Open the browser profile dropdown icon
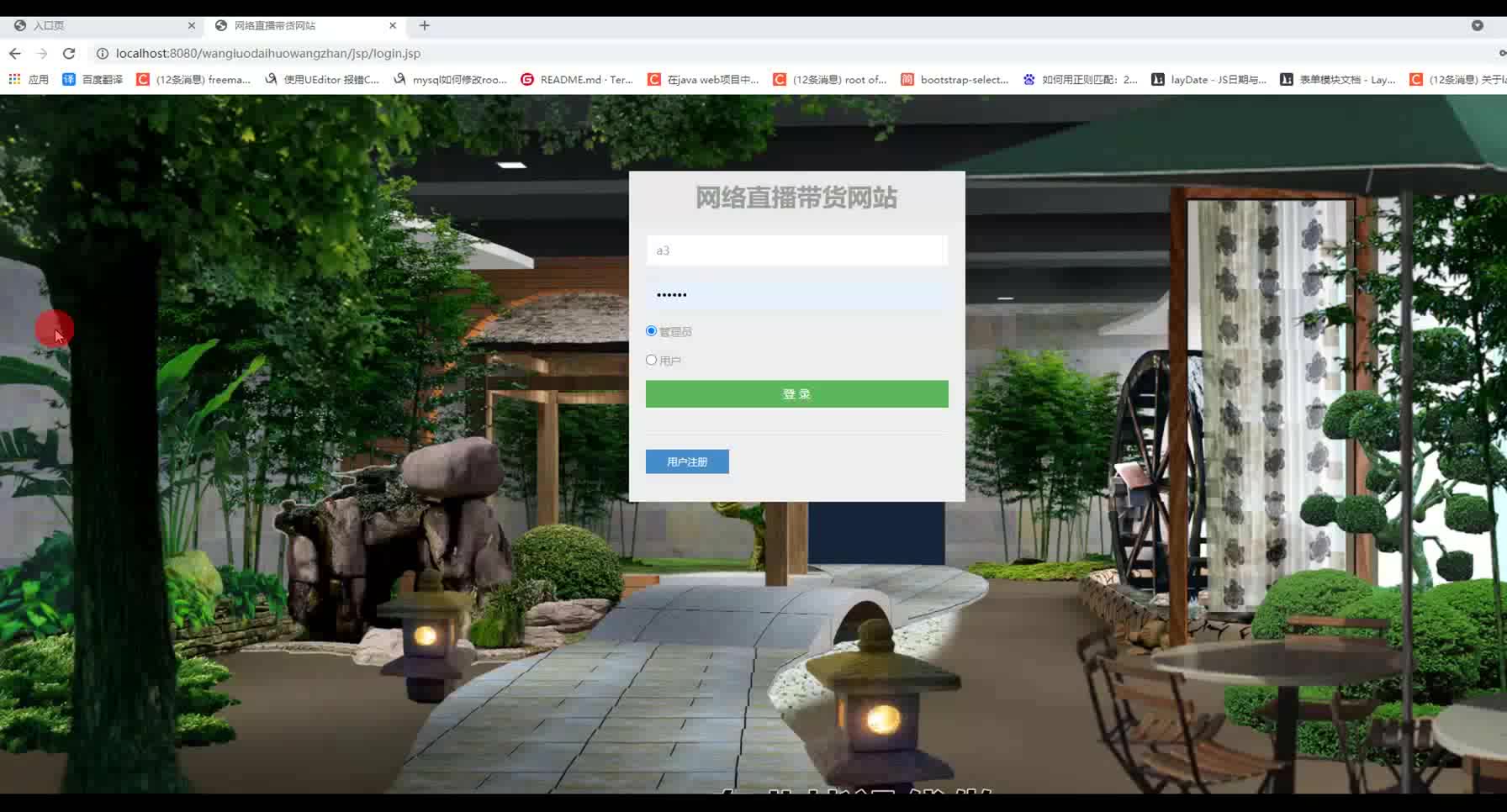Screen dimensions: 1507x812 point(1478,25)
